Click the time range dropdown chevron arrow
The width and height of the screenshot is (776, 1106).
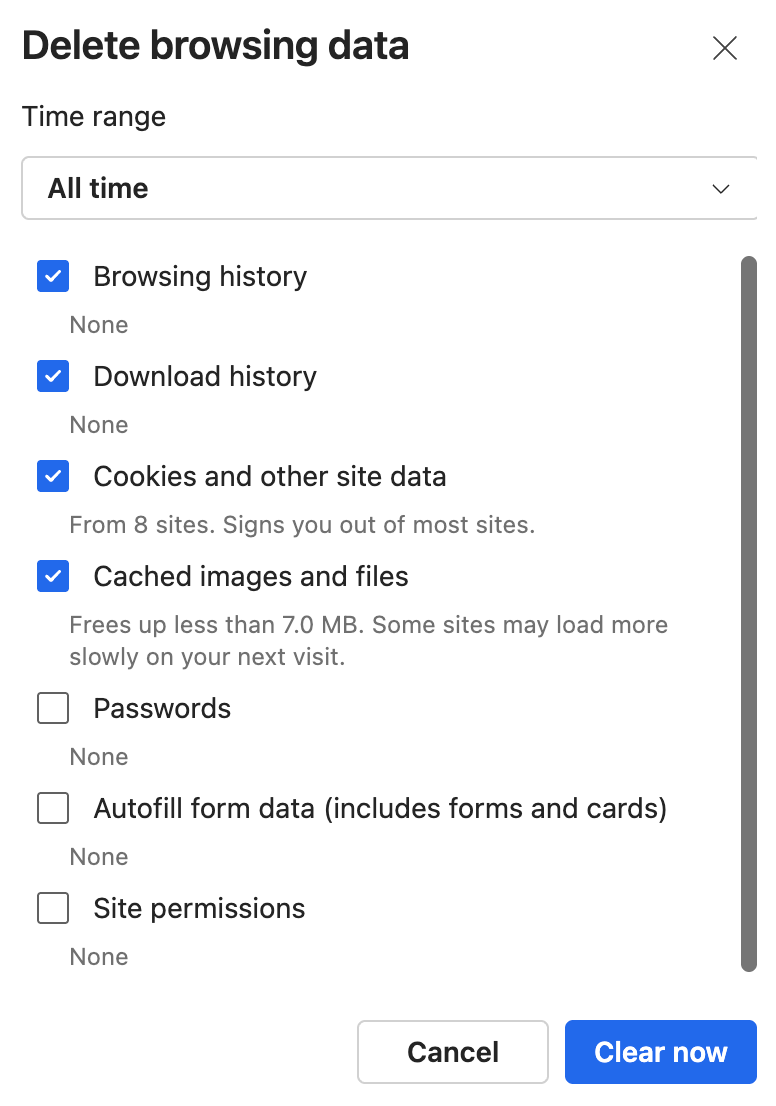(720, 189)
